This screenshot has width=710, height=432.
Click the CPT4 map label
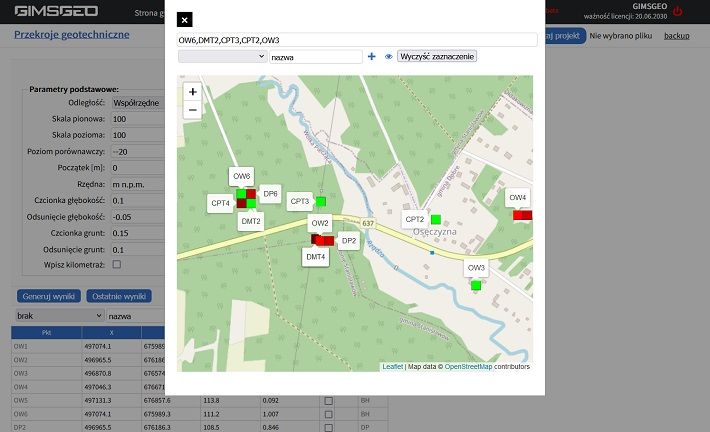[x=221, y=203]
